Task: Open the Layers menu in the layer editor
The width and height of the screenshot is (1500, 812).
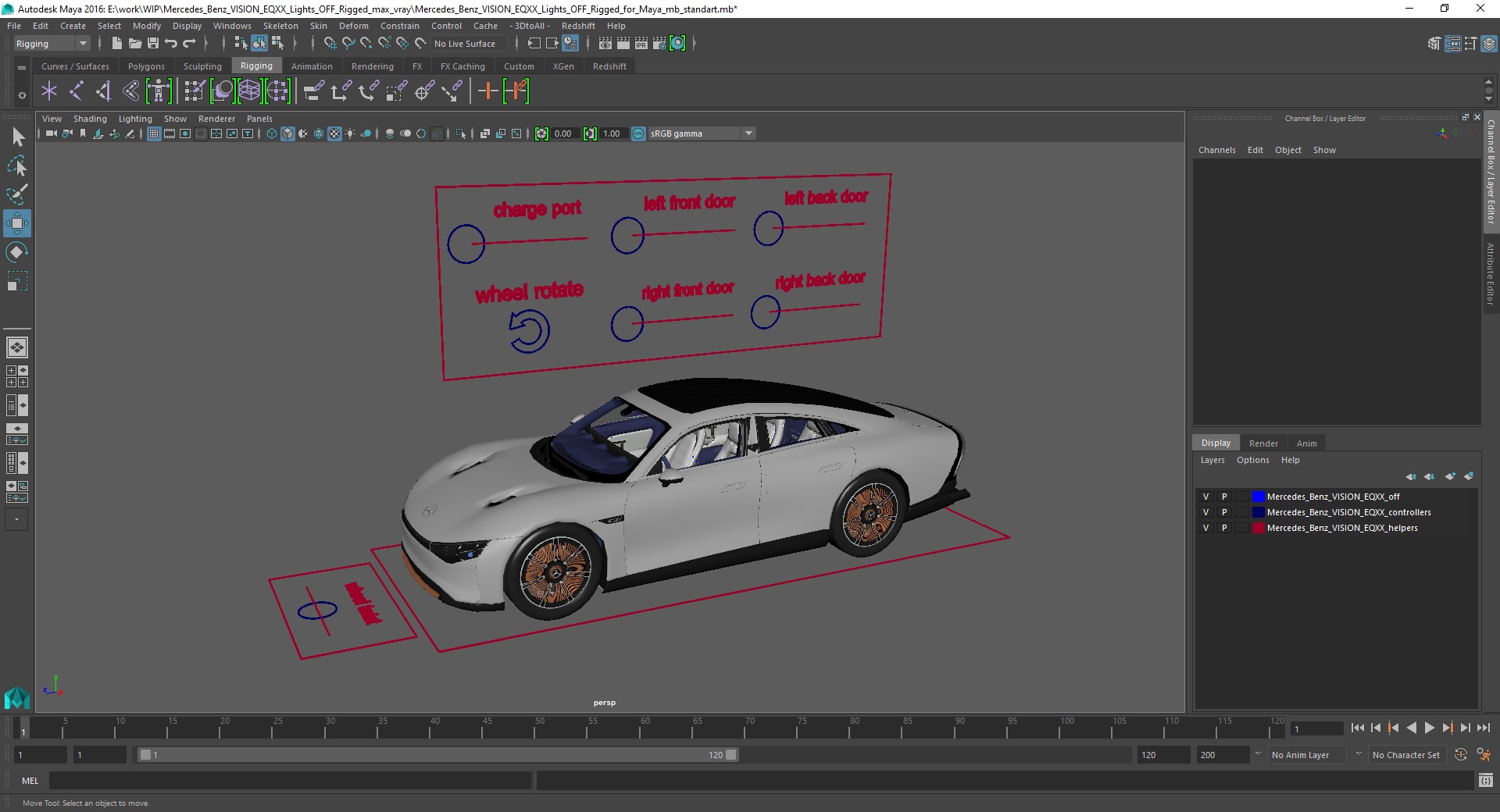Action: point(1212,460)
